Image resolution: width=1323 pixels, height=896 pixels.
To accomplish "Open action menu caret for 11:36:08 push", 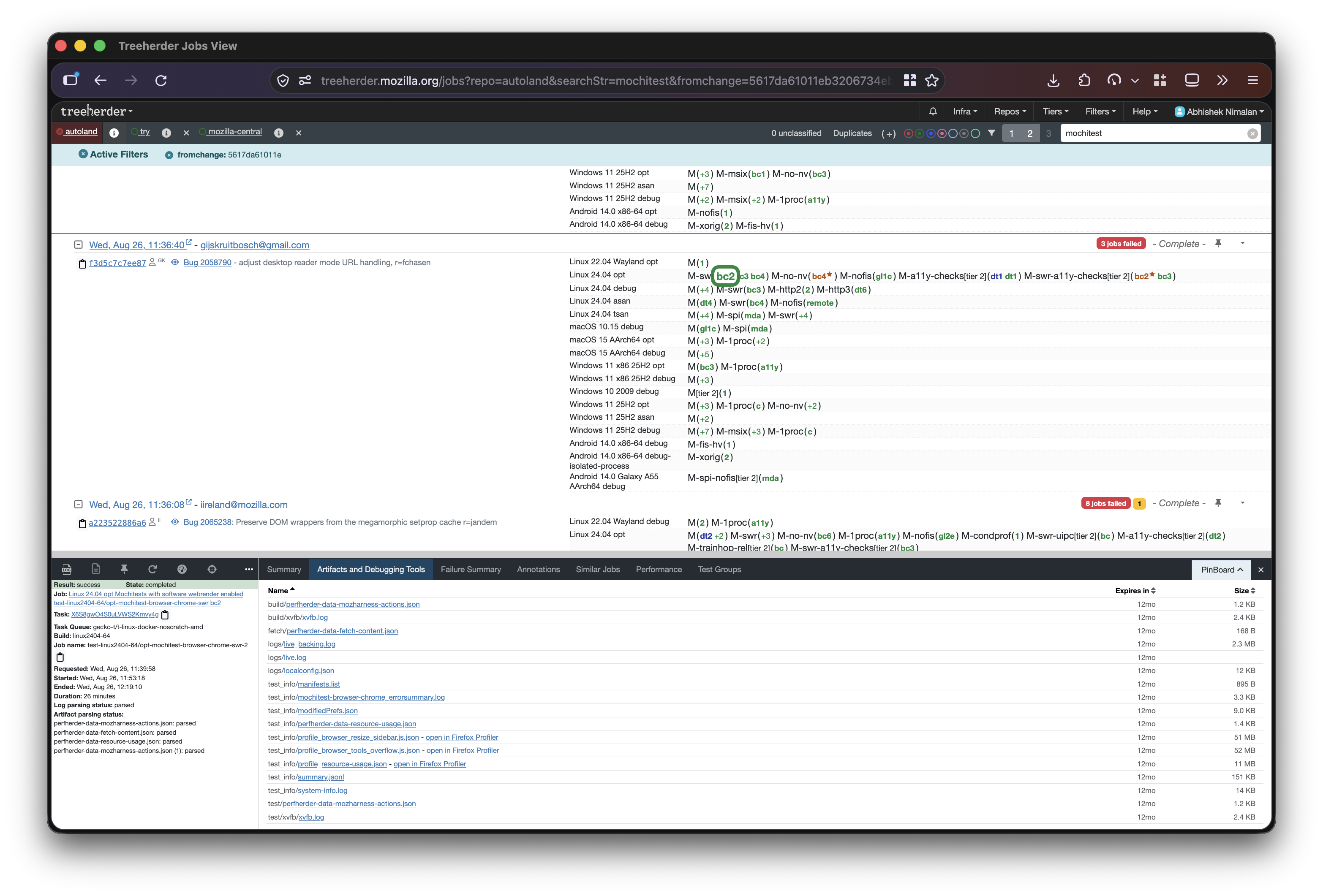I will point(1243,503).
